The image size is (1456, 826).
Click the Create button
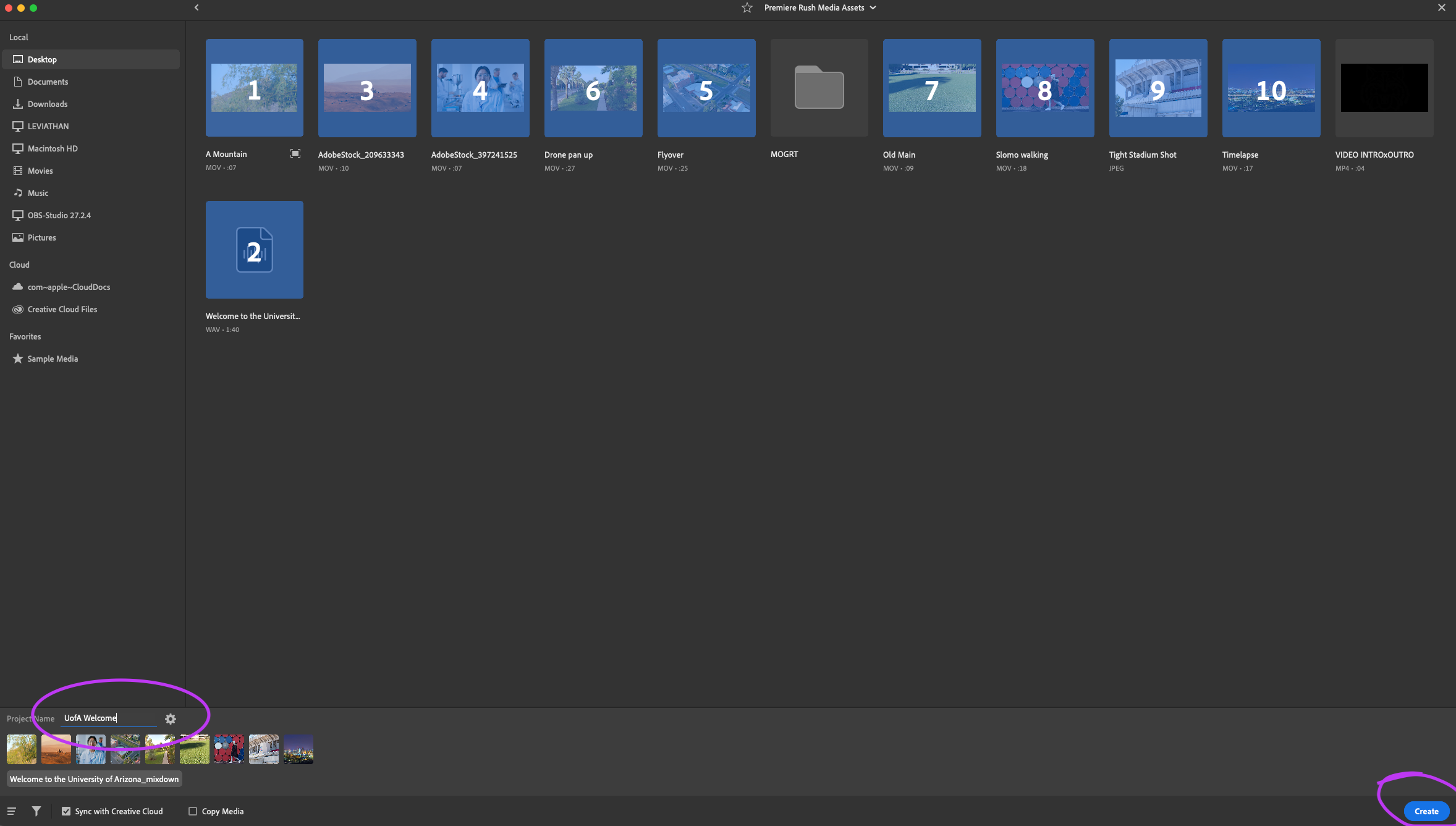pos(1426,811)
